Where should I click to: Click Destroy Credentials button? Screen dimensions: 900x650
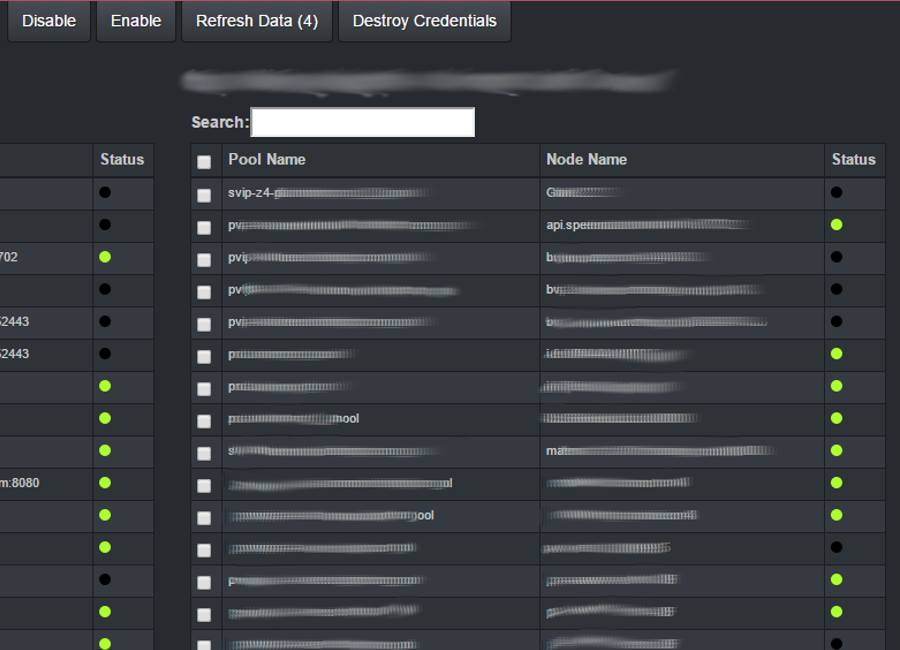pyautogui.click(x=424, y=21)
